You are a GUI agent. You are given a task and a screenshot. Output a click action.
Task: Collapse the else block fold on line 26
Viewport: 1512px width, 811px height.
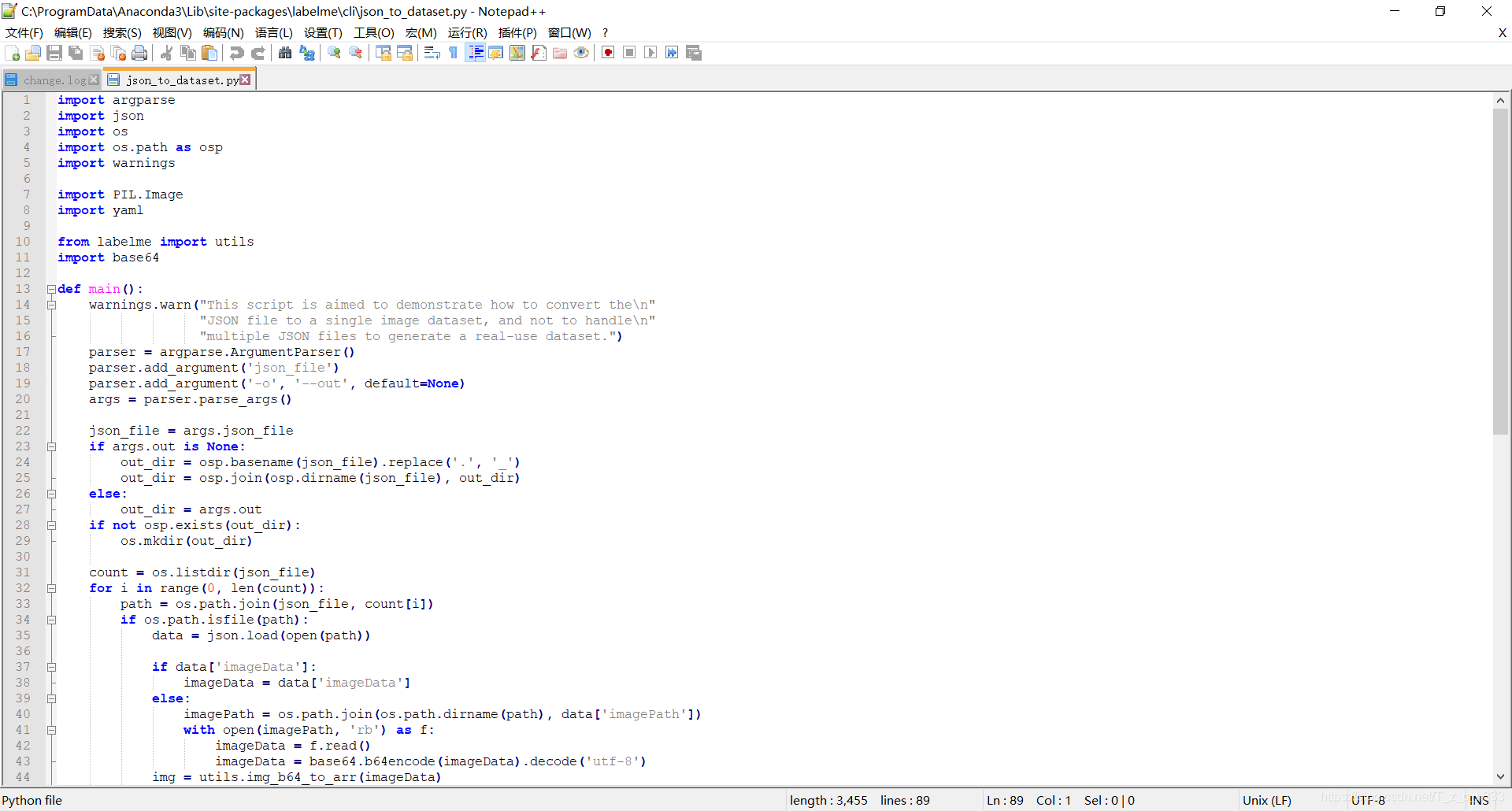tap(51, 494)
